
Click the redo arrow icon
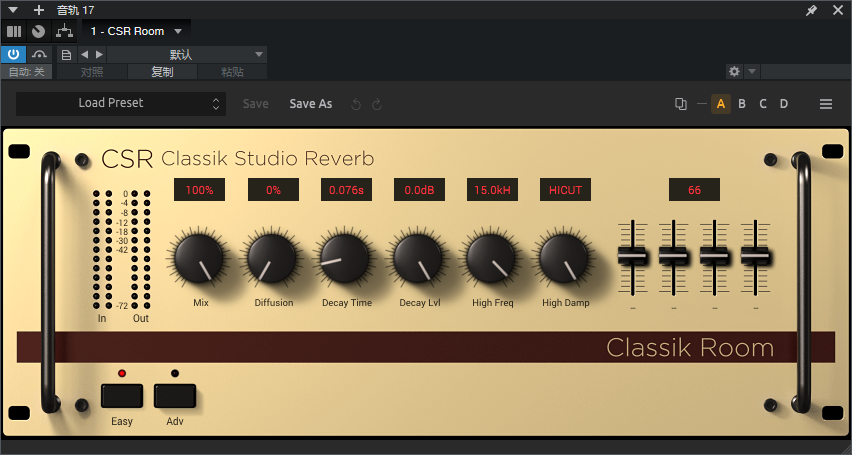click(377, 104)
